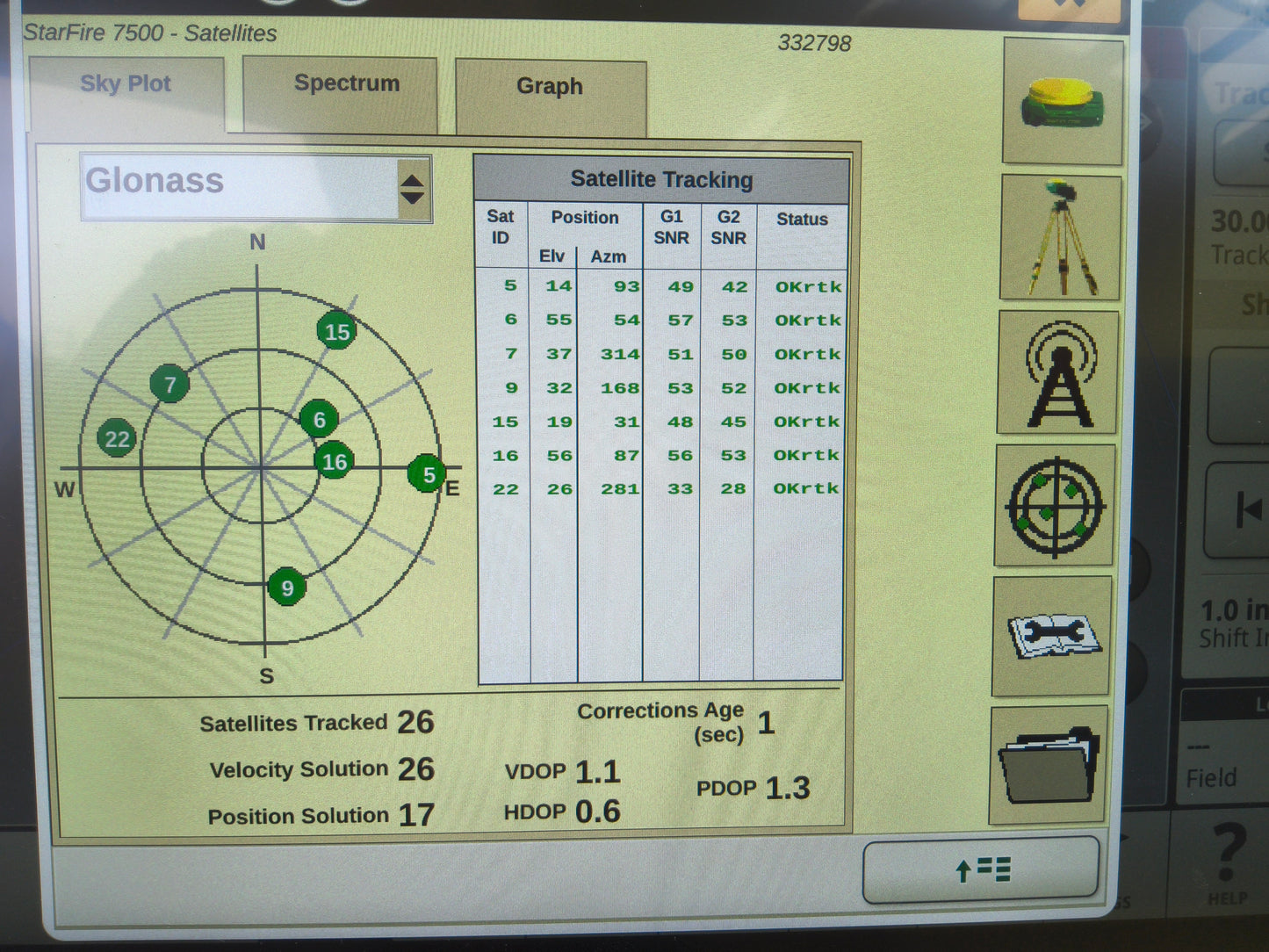Open the wrench and book diagnostics icon
This screenshot has width=1269, height=952.
tap(1052, 636)
